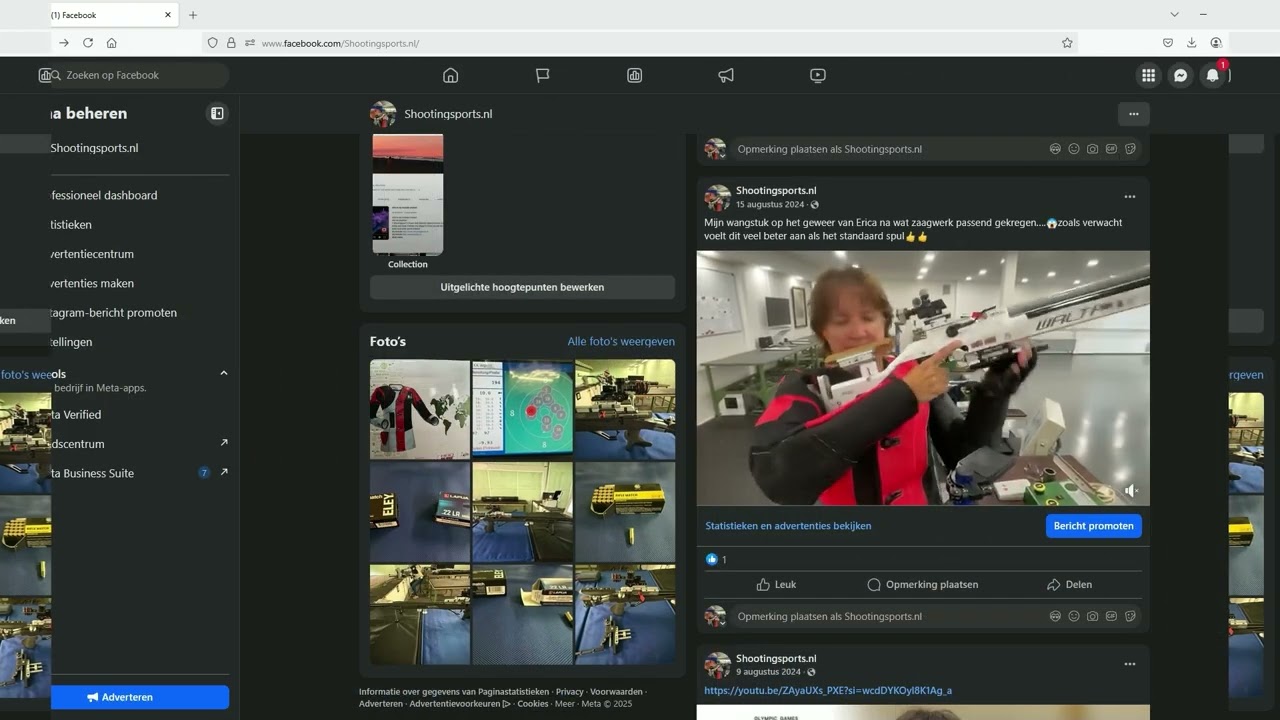The image size is (1280, 720).
Task: View the like reactions count on the post
Action: [716, 559]
